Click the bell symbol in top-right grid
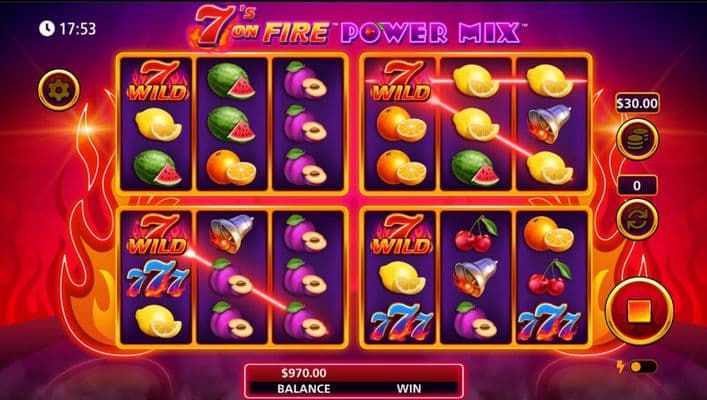Screen dimensions: 707x400 tap(549, 124)
